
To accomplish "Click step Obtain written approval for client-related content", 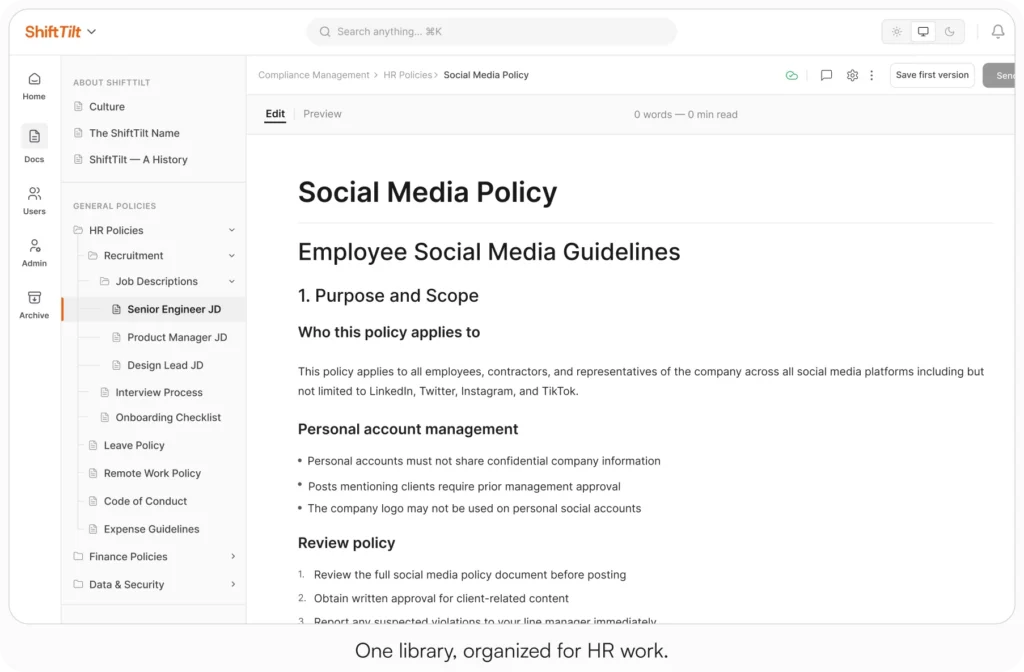I will (441, 598).
